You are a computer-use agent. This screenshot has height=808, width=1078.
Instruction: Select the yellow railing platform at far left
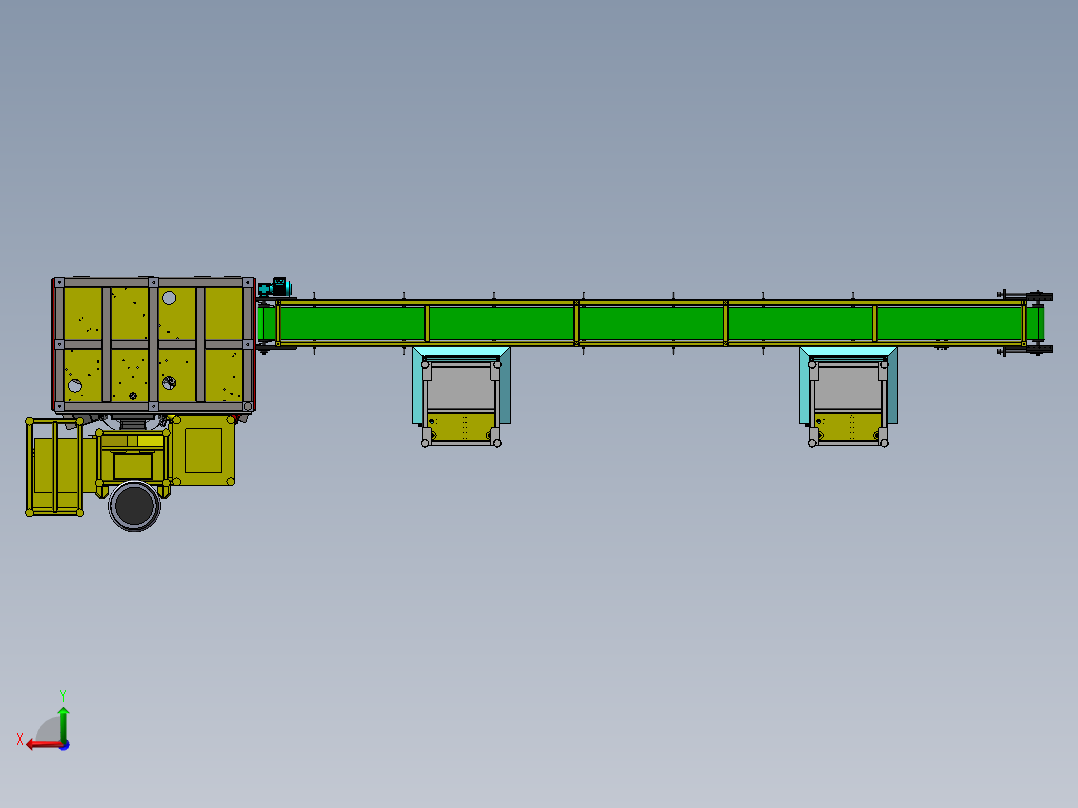coord(55,466)
